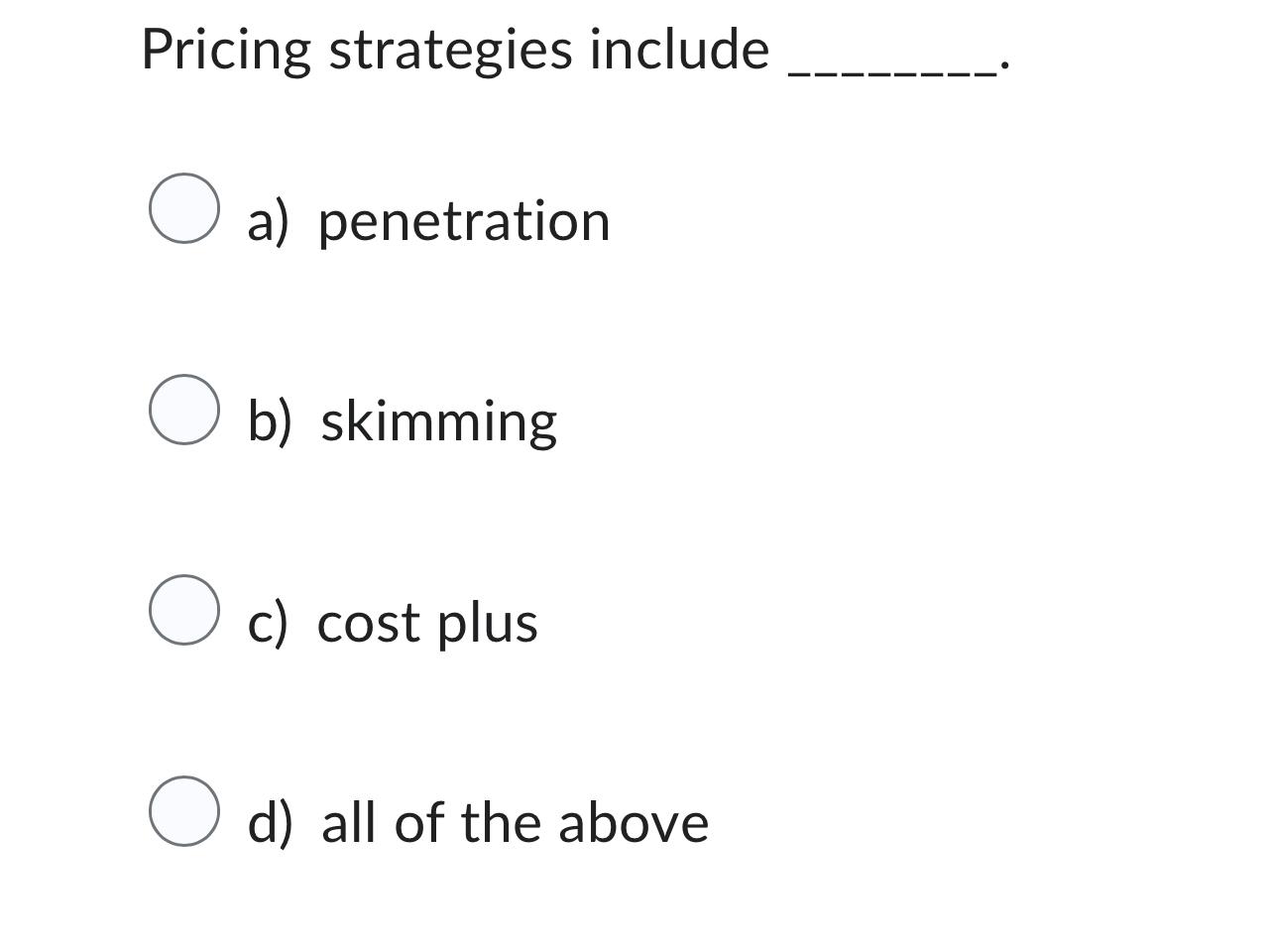Click the letter 'd)' marker

(x=270, y=822)
